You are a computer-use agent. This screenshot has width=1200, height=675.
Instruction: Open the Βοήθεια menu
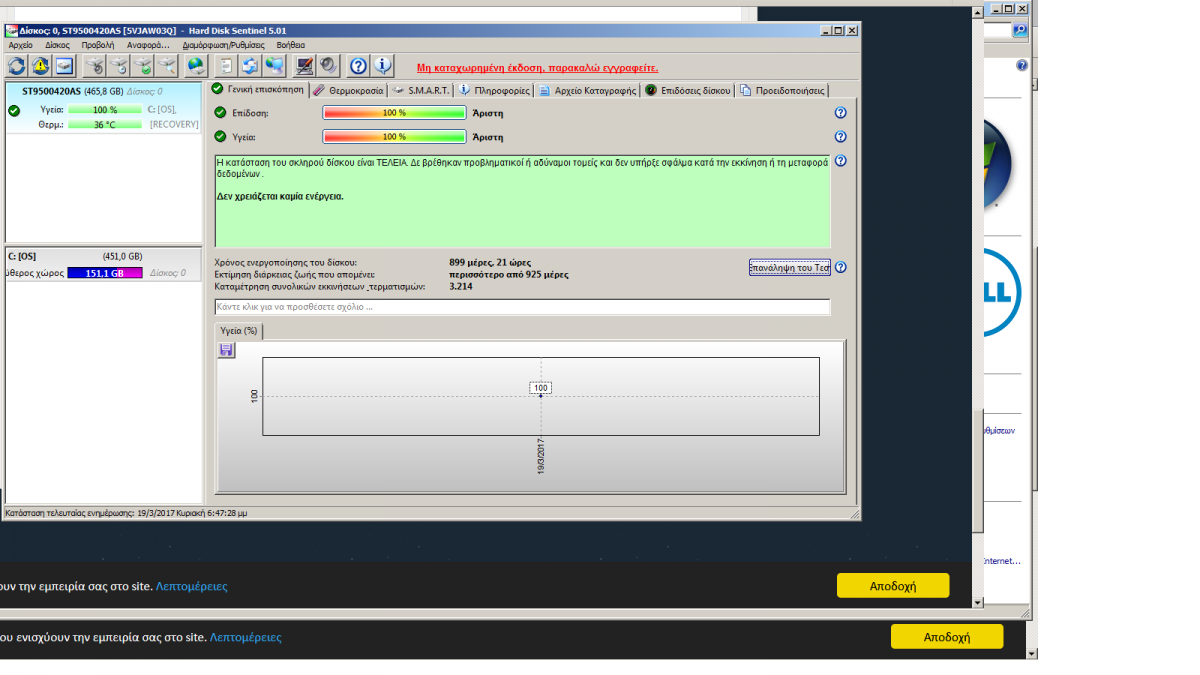point(291,45)
